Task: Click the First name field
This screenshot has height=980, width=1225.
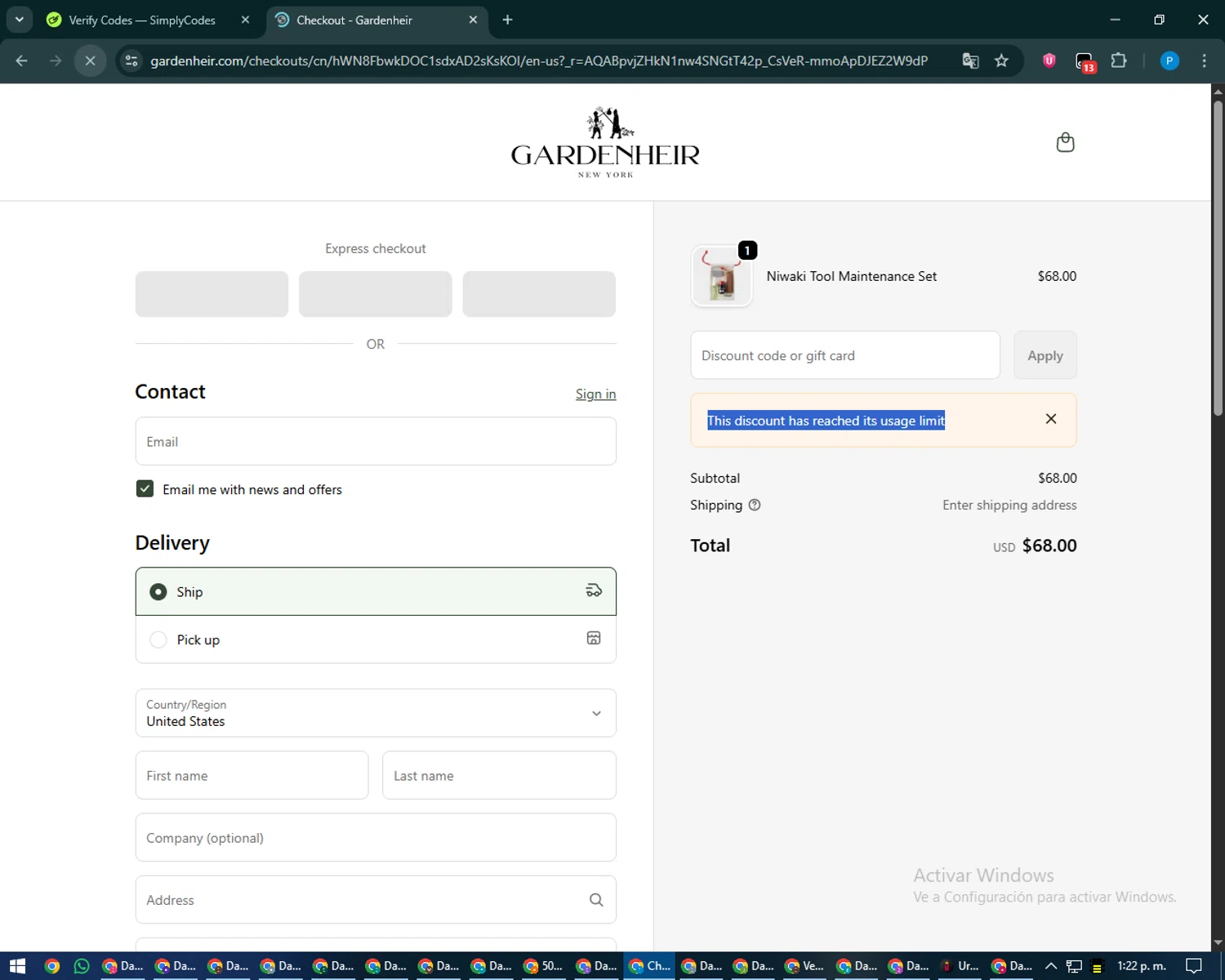Action: 252,775
